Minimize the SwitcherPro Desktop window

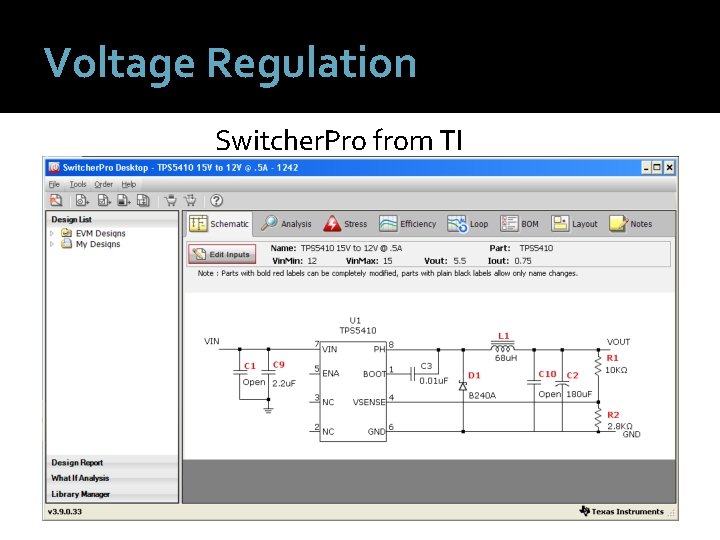pos(646,168)
